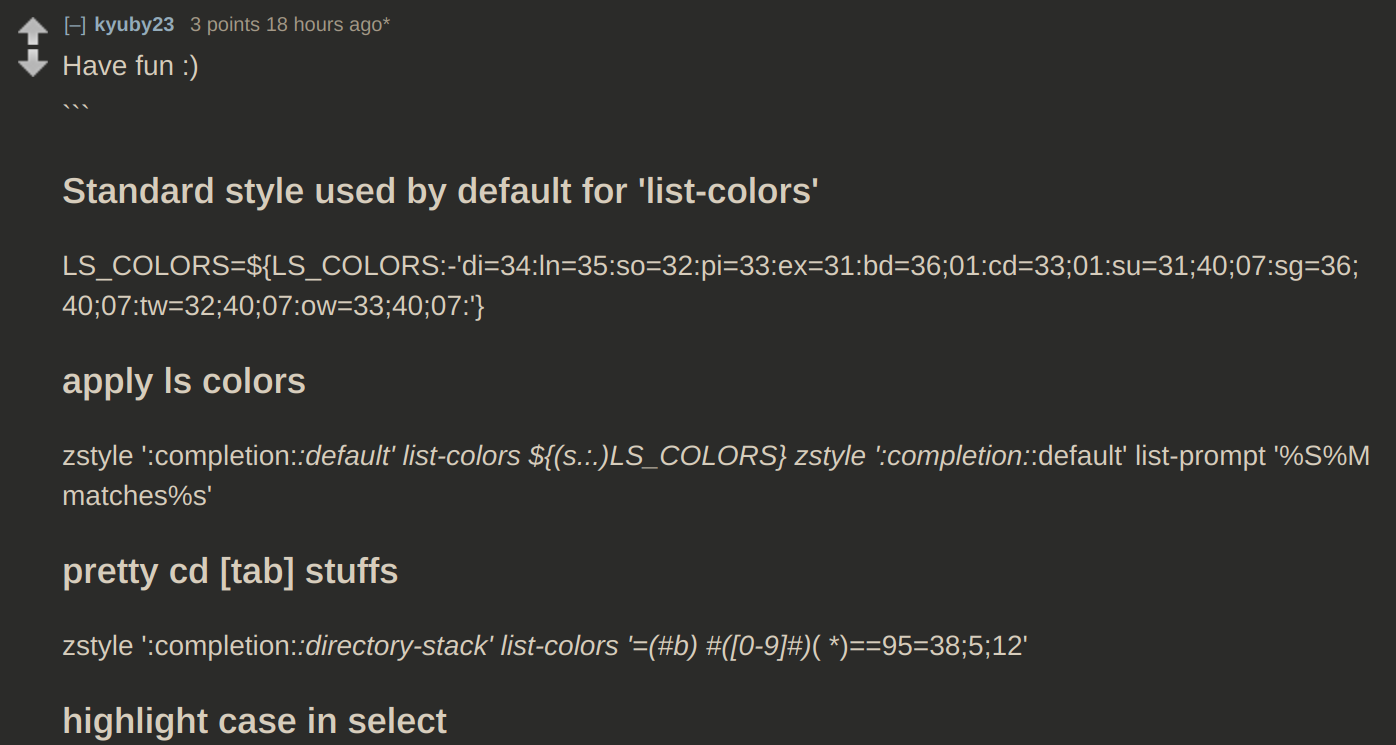Select 'Standard style used by default' heading
Image resolution: width=1396 pixels, height=745 pixels.
tap(441, 190)
